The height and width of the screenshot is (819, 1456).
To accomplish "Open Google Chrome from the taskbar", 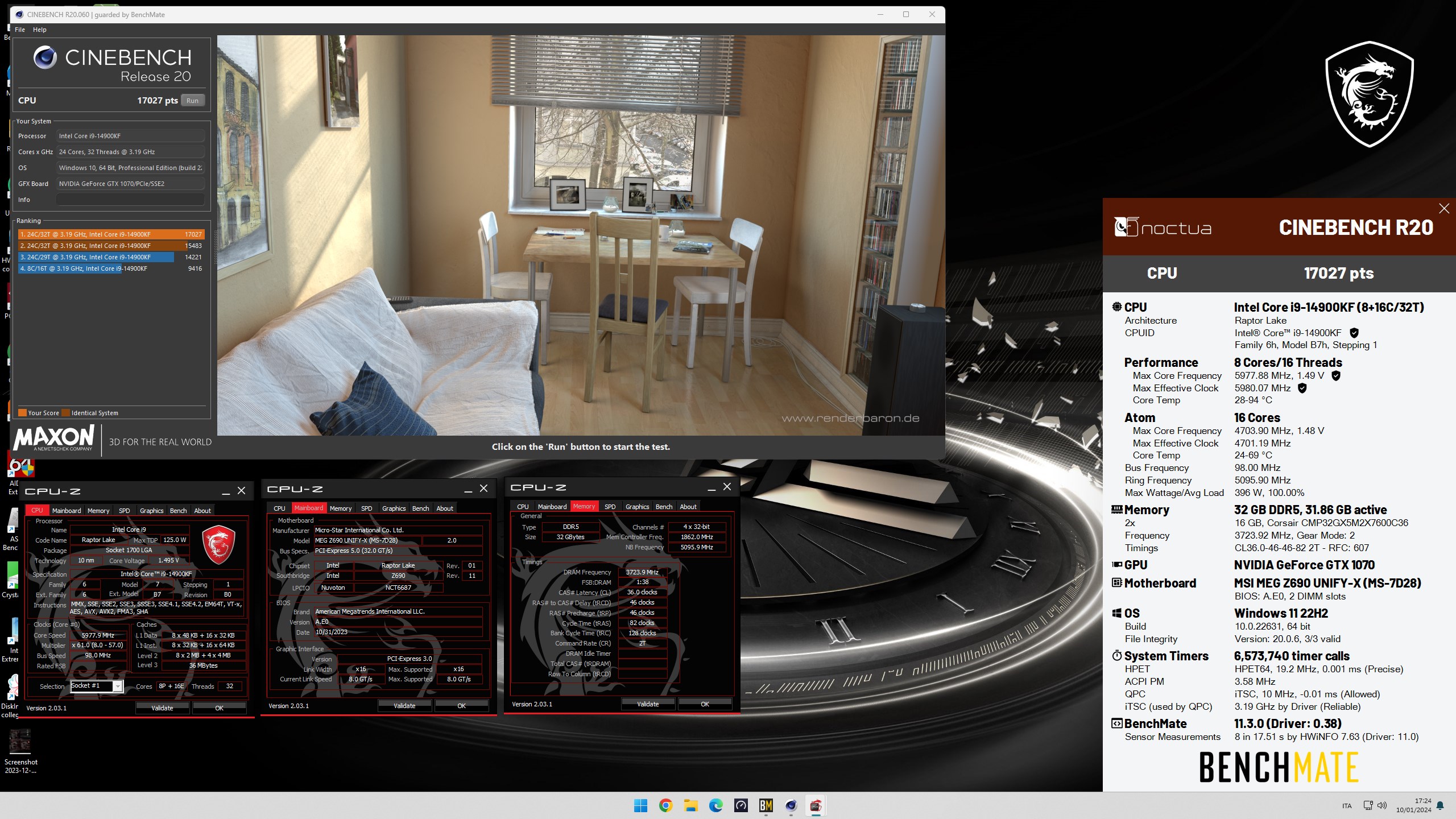I will pos(666,805).
